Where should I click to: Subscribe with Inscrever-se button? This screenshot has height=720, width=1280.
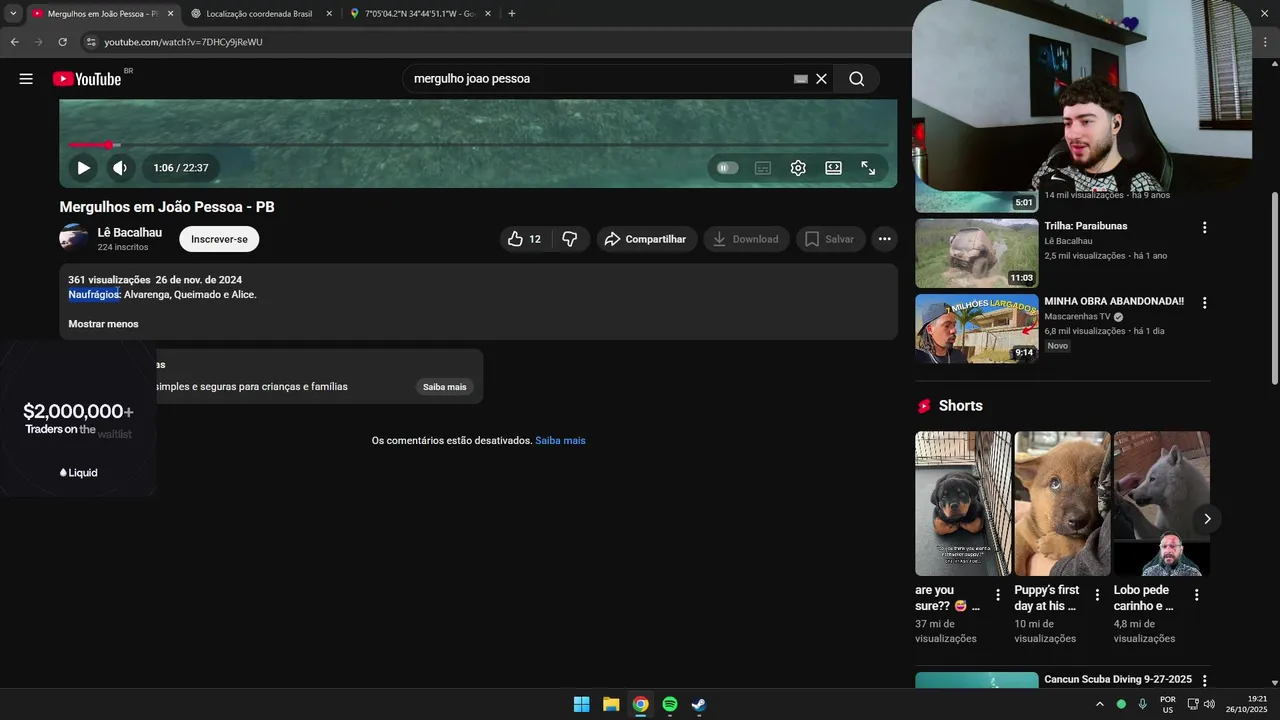(x=219, y=239)
